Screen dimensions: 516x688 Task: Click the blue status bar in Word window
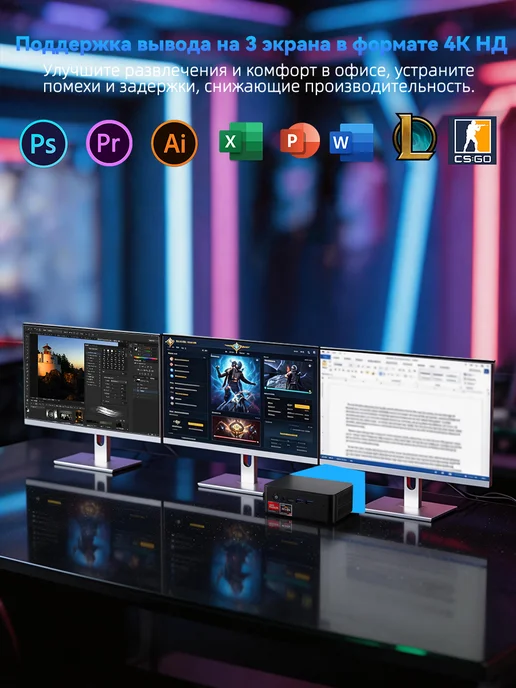tap(406, 468)
